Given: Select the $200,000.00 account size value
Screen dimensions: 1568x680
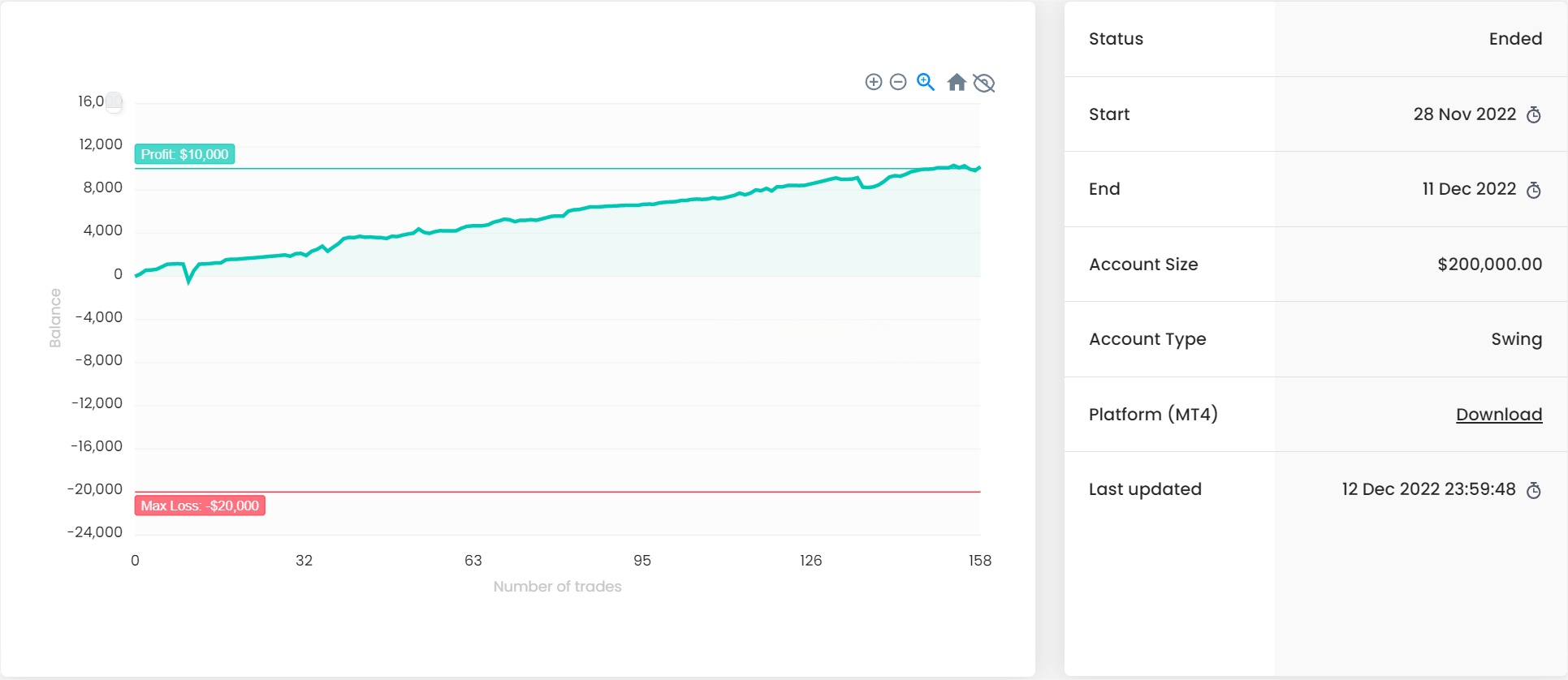Looking at the screenshot, I should (1489, 265).
